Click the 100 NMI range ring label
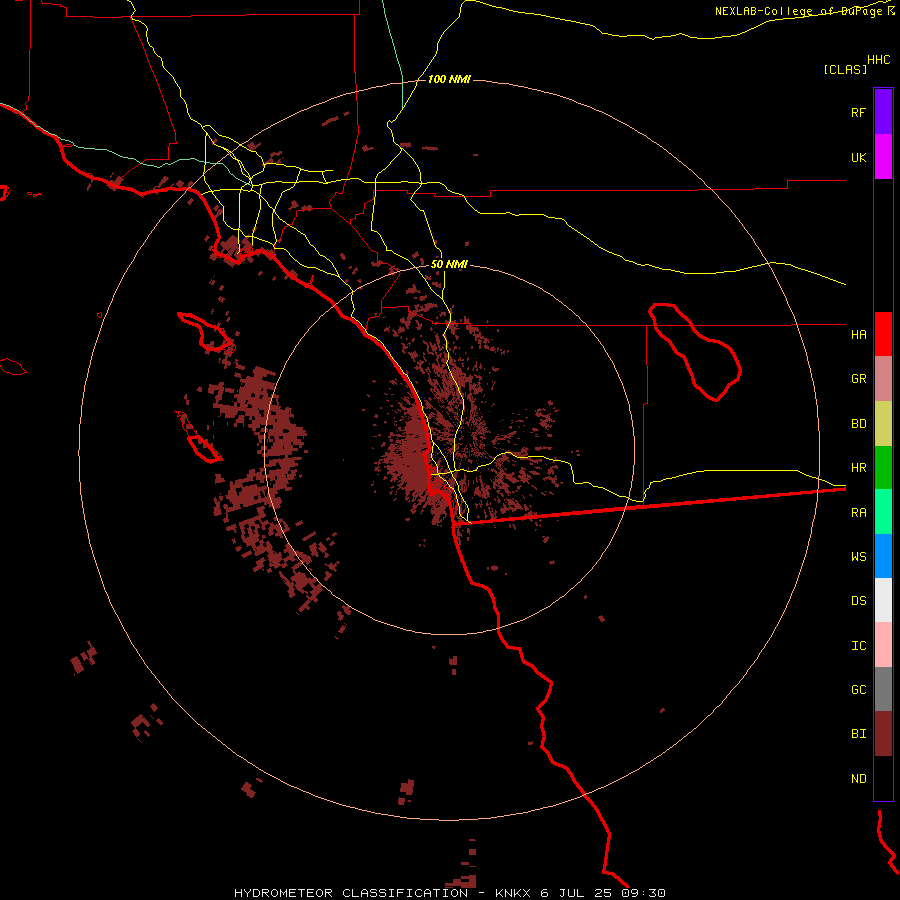This screenshot has height=900, width=900. 449,79
